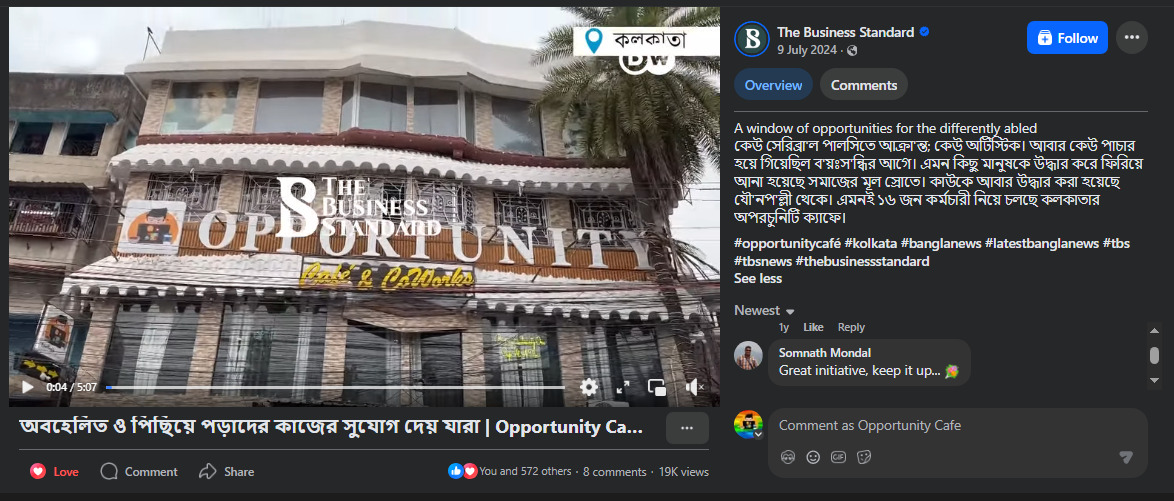
Task: Enter fullscreen video mode
Action: point(622,387)
